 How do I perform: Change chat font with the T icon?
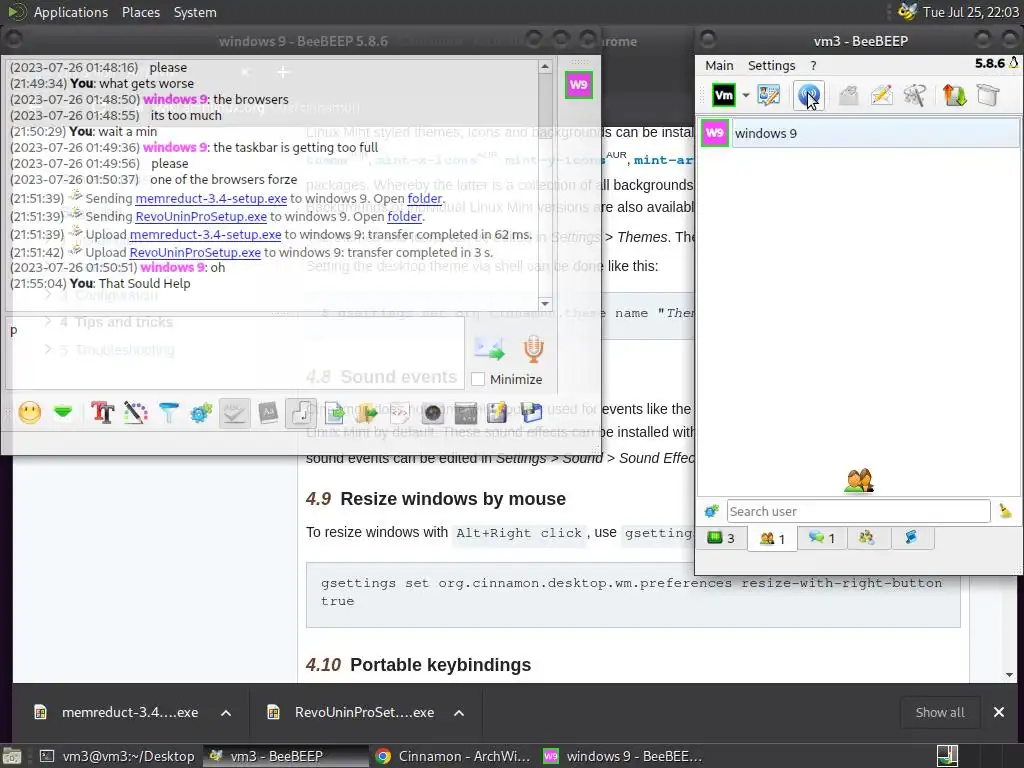103,413
